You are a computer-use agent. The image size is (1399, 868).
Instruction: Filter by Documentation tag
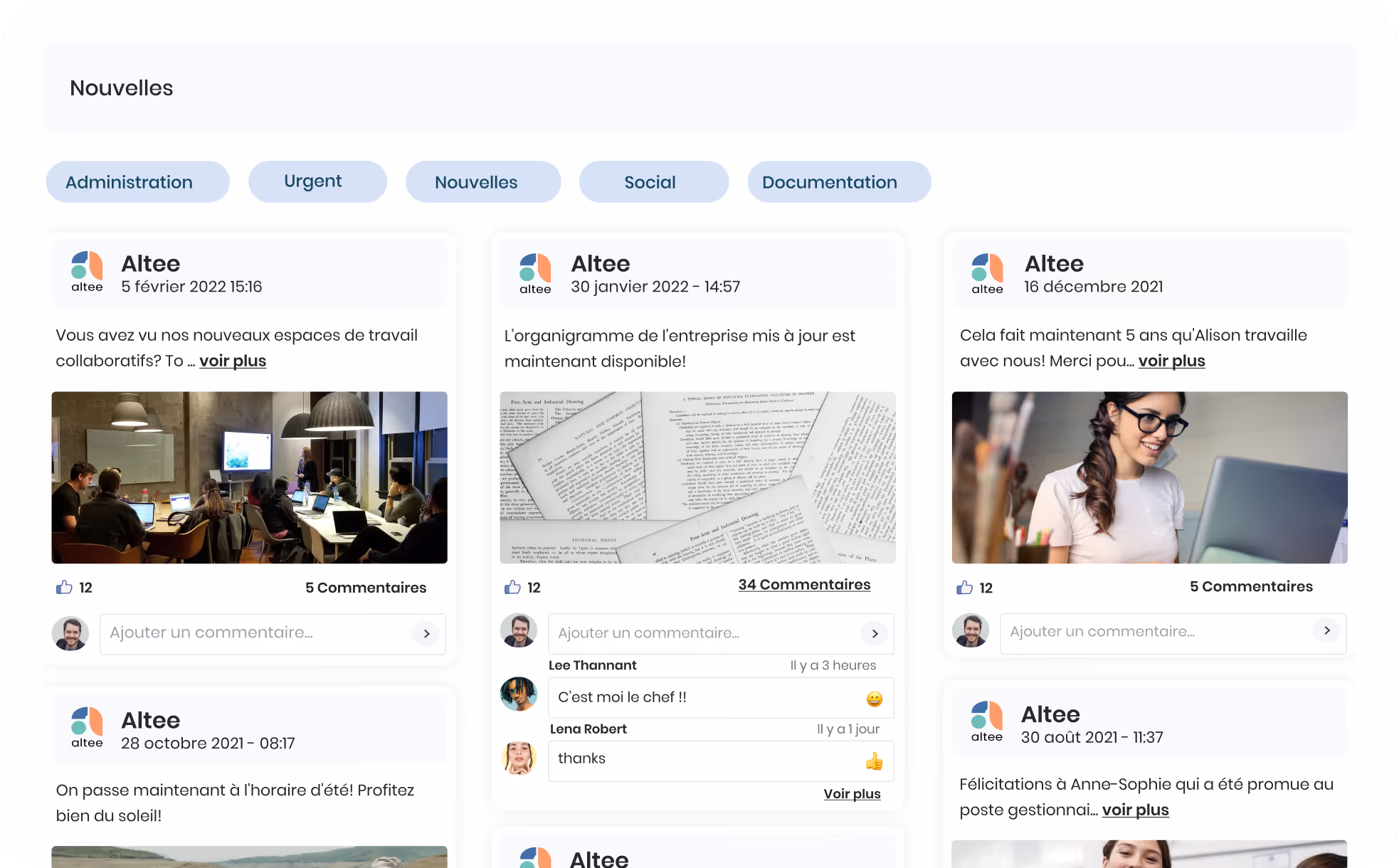pyautogui.click(x=839, y=181)
